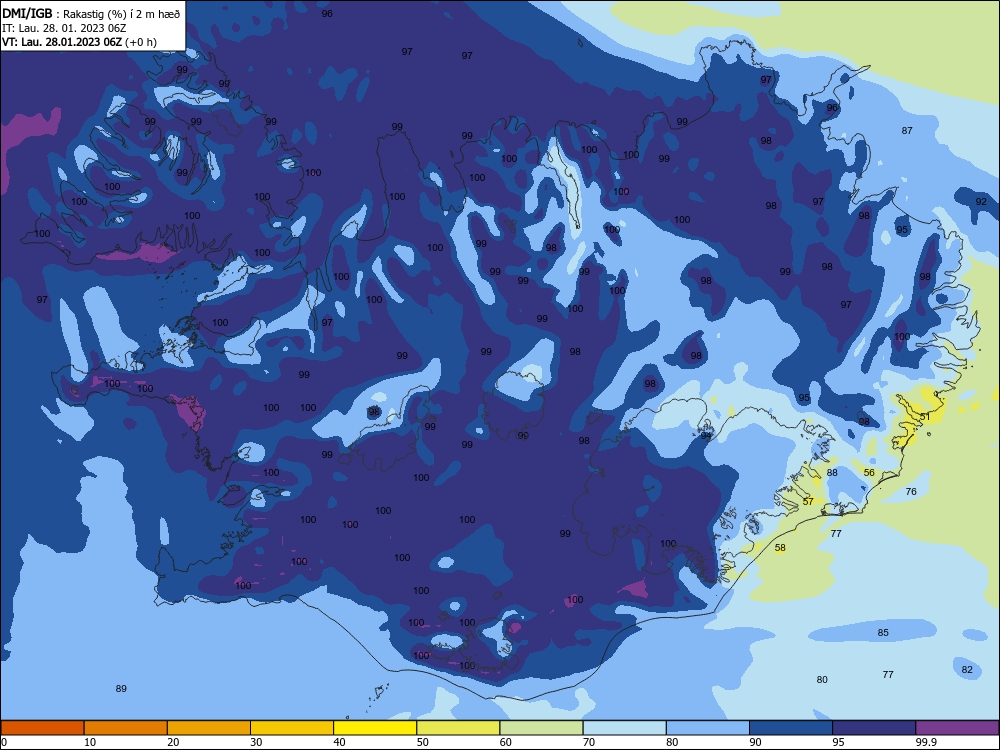Image resolution: width=1000 pixels, height=750 pixels.
Task: Click the humidity value '58' on southeast coast
Action: click(x=781, y=548)
